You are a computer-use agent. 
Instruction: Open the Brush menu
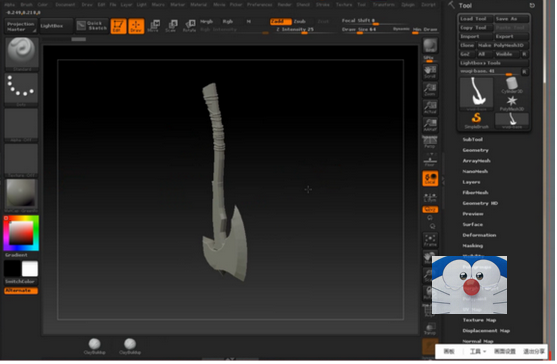pos(27,5)
